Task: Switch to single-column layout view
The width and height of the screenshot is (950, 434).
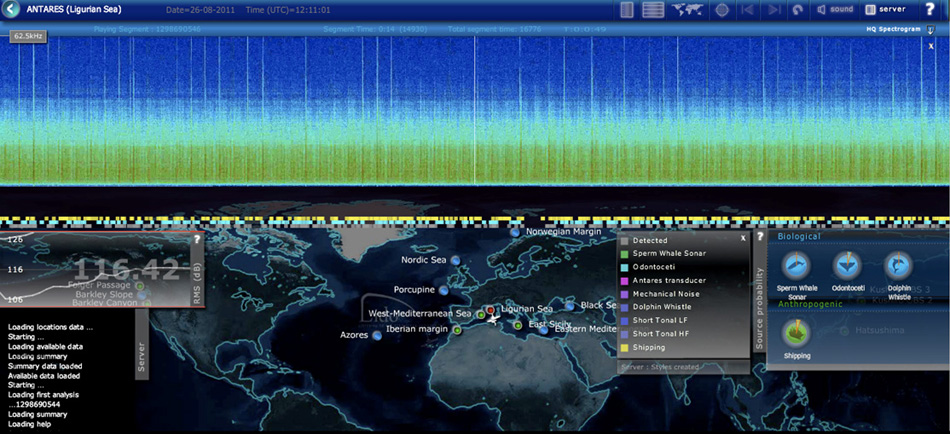Action: tap(627, 10)
